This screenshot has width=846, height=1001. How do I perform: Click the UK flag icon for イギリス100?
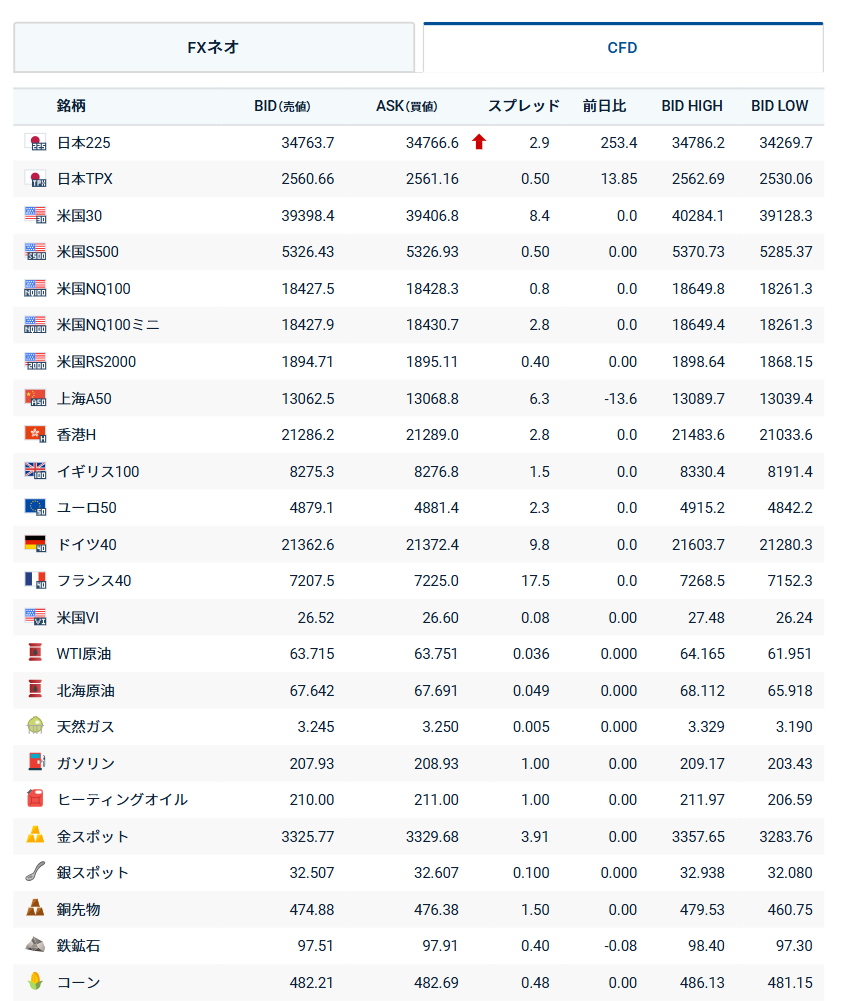coord(35,471)
